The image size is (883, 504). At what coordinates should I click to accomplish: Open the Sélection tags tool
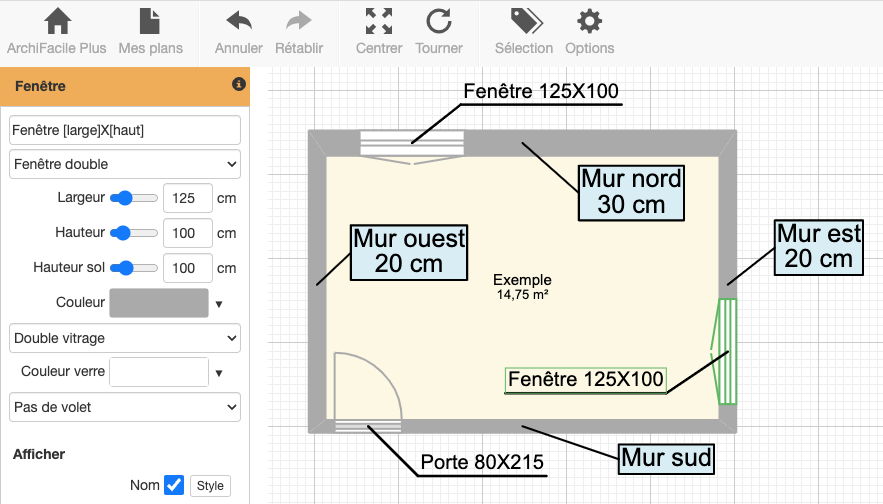click(x=524, y=22)
